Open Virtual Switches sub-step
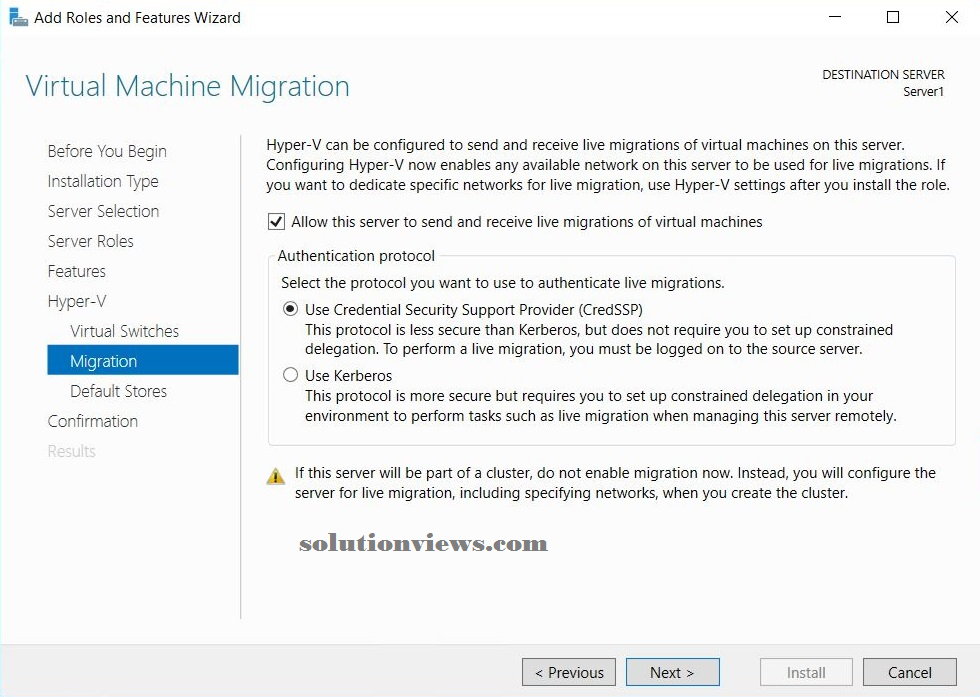The height and width of the screenshot is (697, 980). [124, 331]
